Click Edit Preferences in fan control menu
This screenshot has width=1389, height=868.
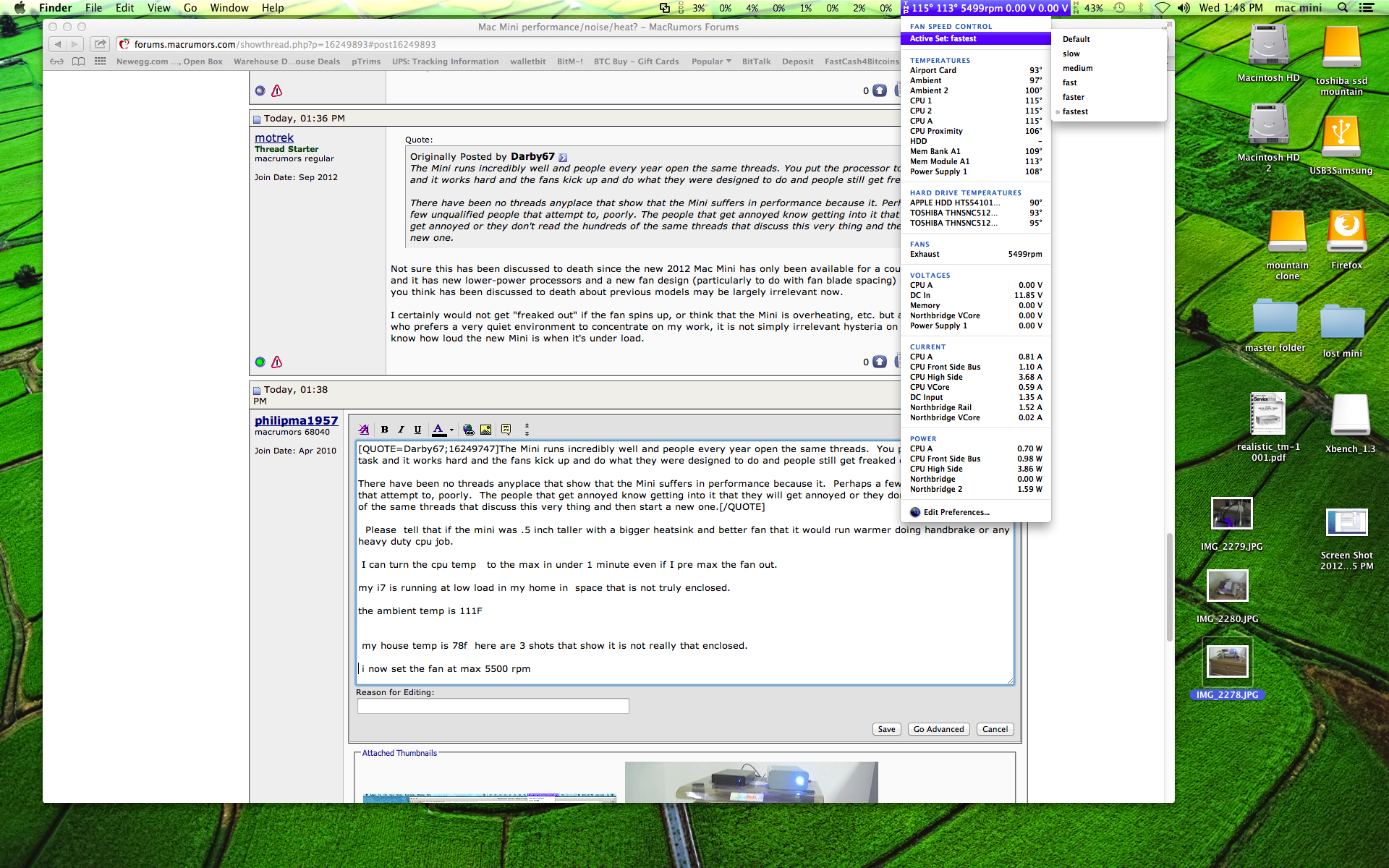click(976, 512)
